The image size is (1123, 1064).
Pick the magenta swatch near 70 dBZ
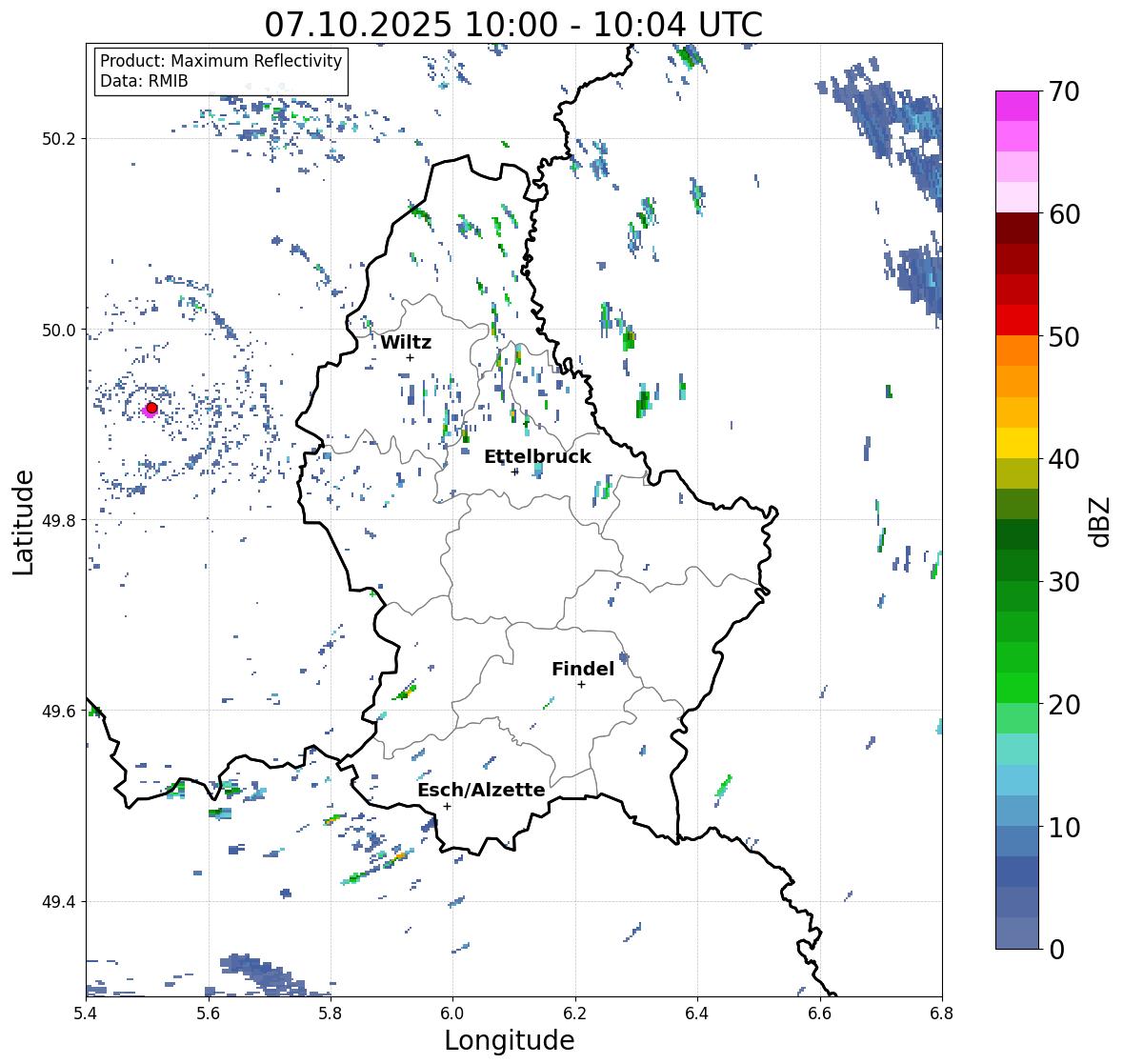coord(1017,106)
